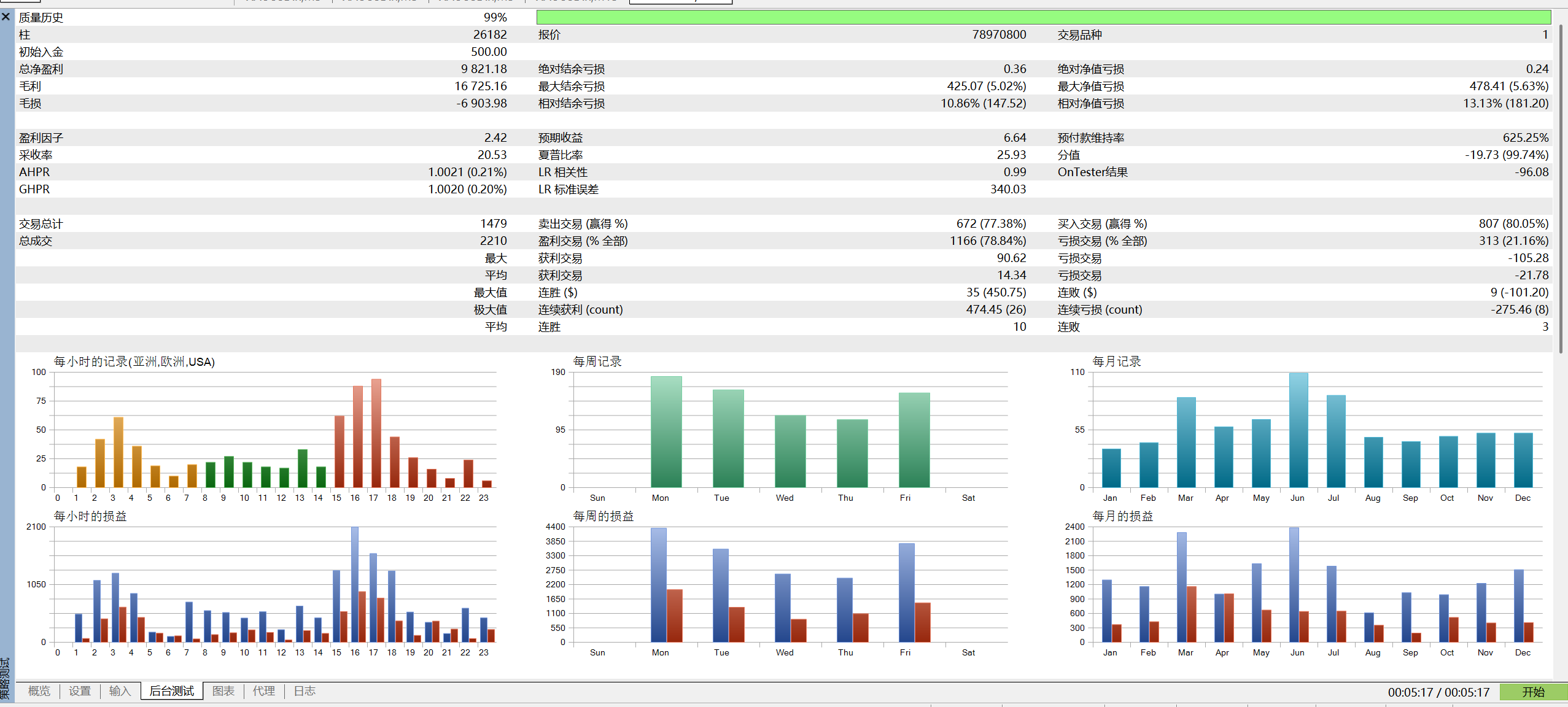Click the Mar profit bar in 每月的损益
Viewport: 1568px width, 707px height.
[x=1182, y=587]
